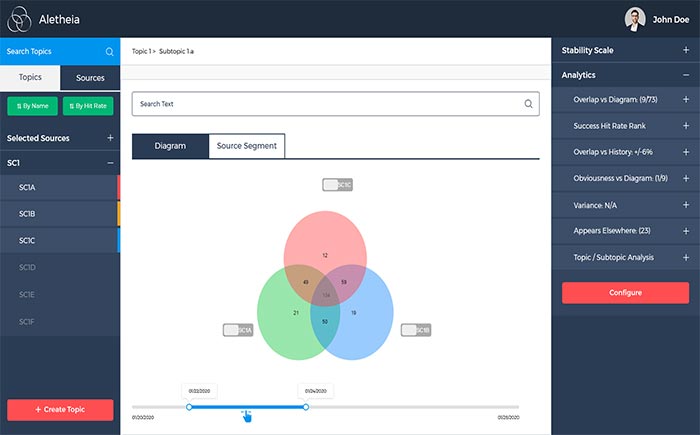This screenshot has width=700, height=435.
Task: Click the Search Topics magnifier icon
Action: click(x=109, y=52)
